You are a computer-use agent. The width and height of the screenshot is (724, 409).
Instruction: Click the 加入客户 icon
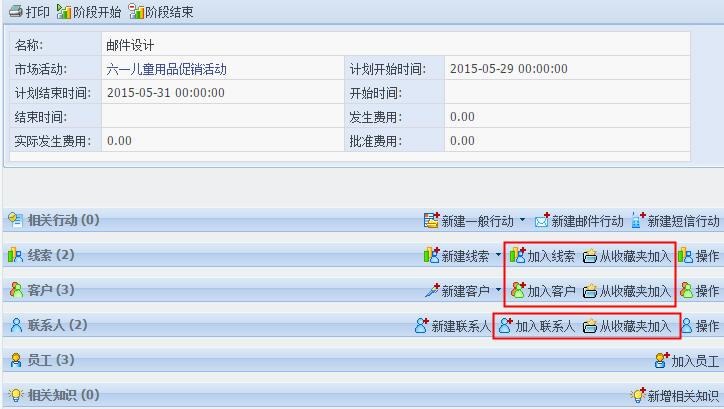518,290
